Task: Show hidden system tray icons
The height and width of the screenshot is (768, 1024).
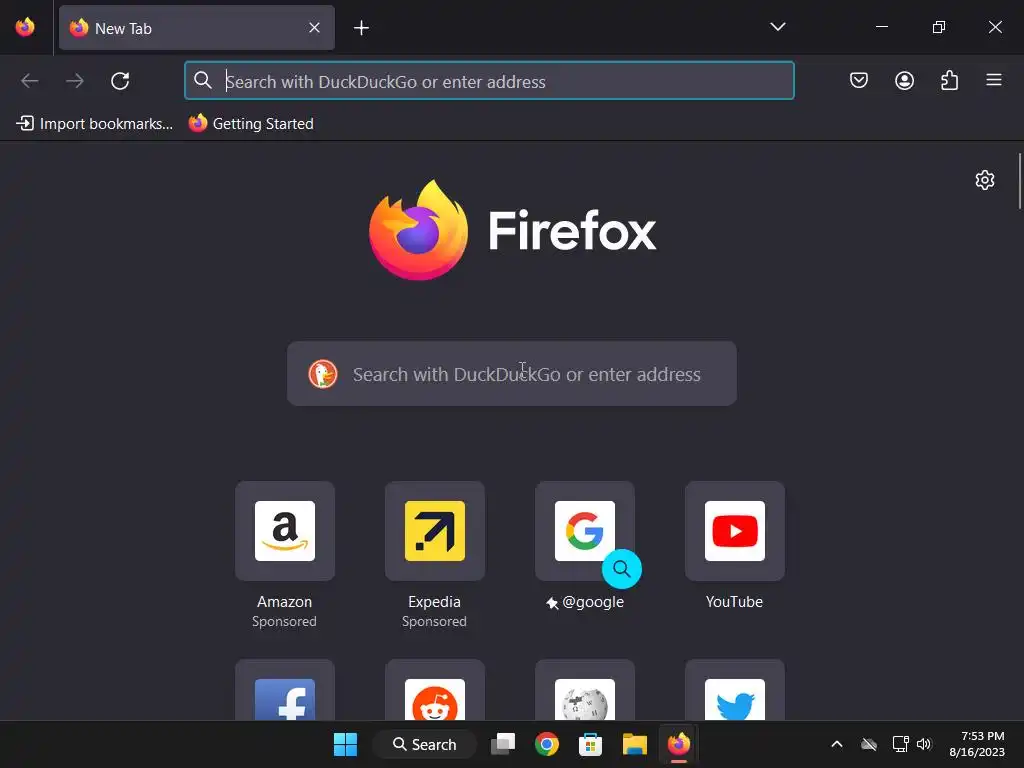Action: [837, 744]
